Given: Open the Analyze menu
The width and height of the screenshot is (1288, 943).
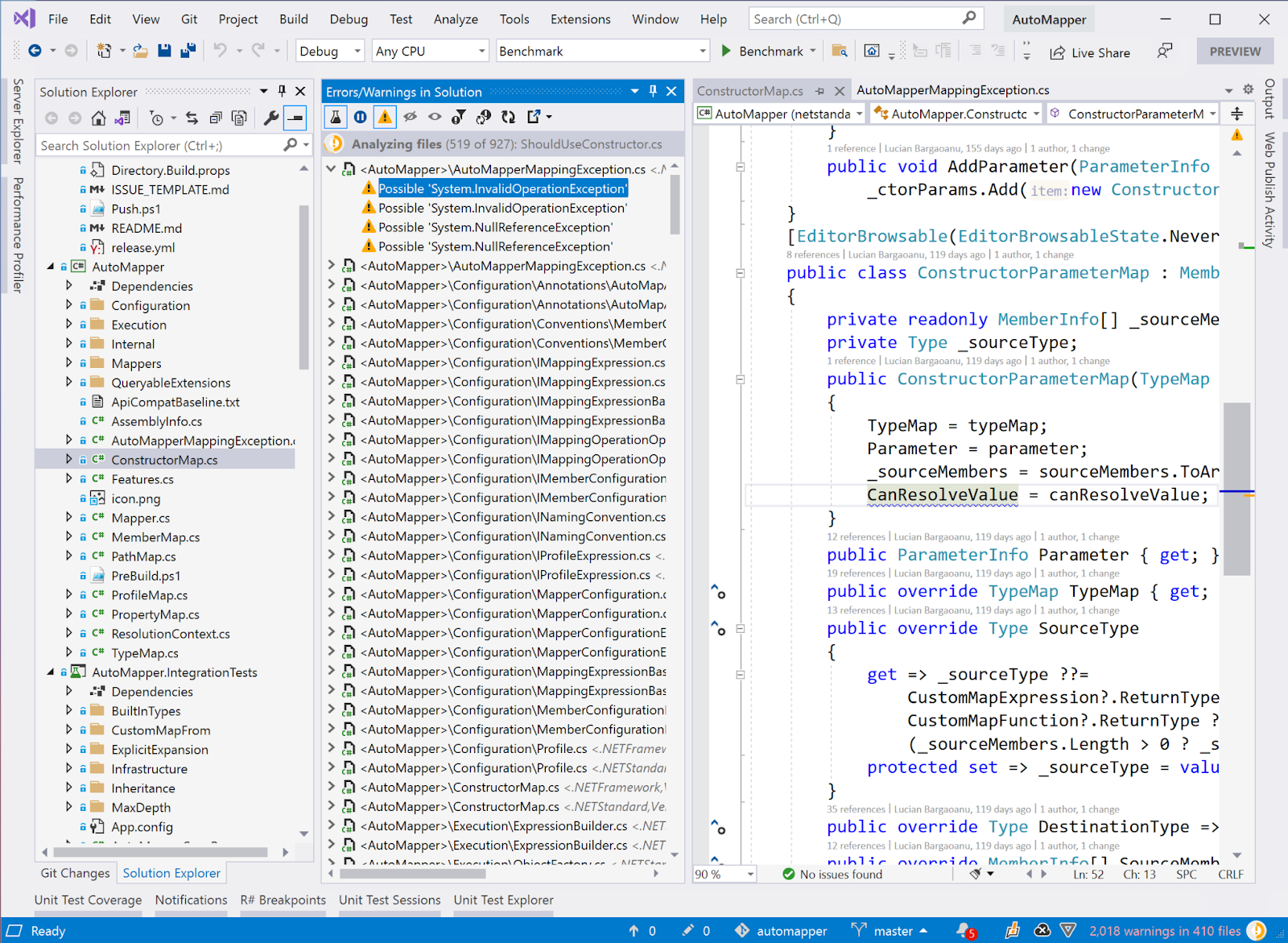Looking at the screenshot, I should [x=456, y=19].
